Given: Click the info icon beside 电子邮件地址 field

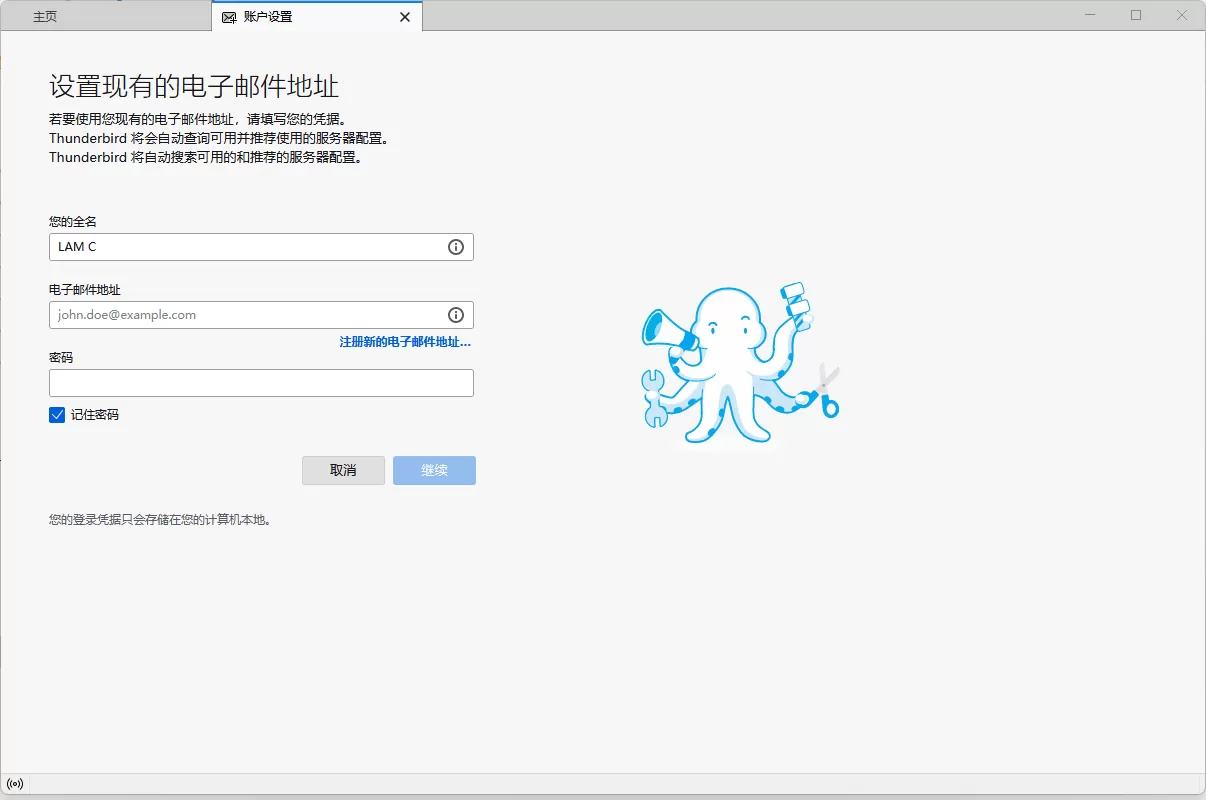Looking at the screenshot, I should click(456, 315).
